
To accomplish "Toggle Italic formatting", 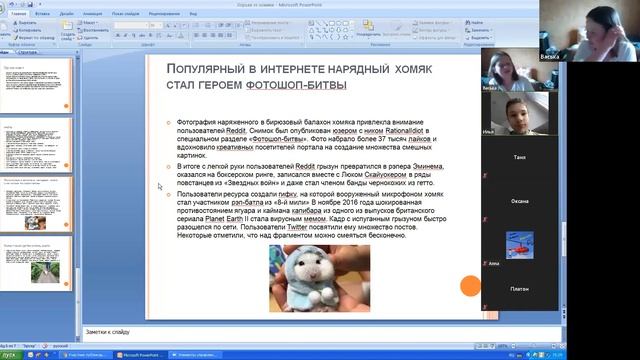I will pyautogui.click(x=125, y=36).
